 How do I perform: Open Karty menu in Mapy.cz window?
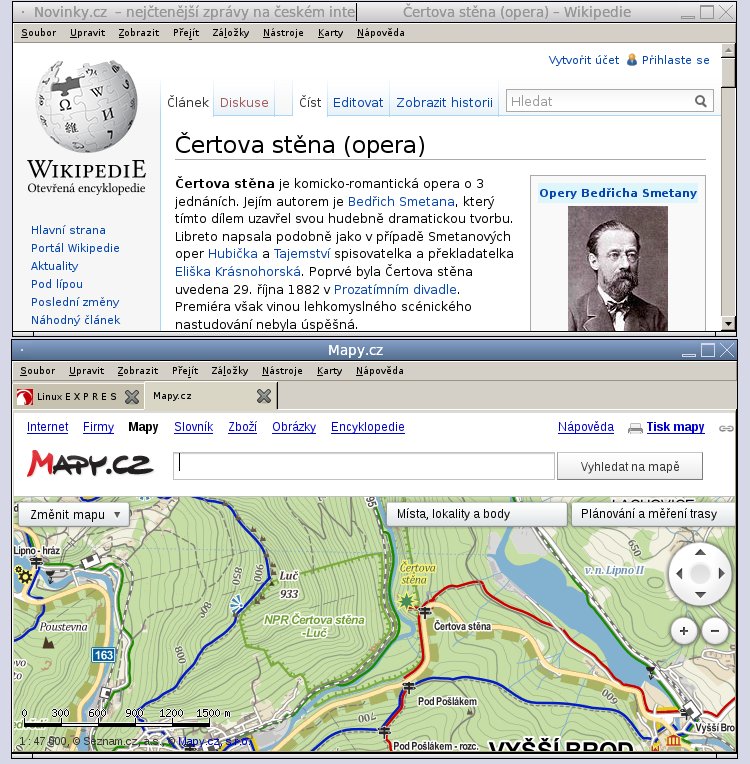329,371
